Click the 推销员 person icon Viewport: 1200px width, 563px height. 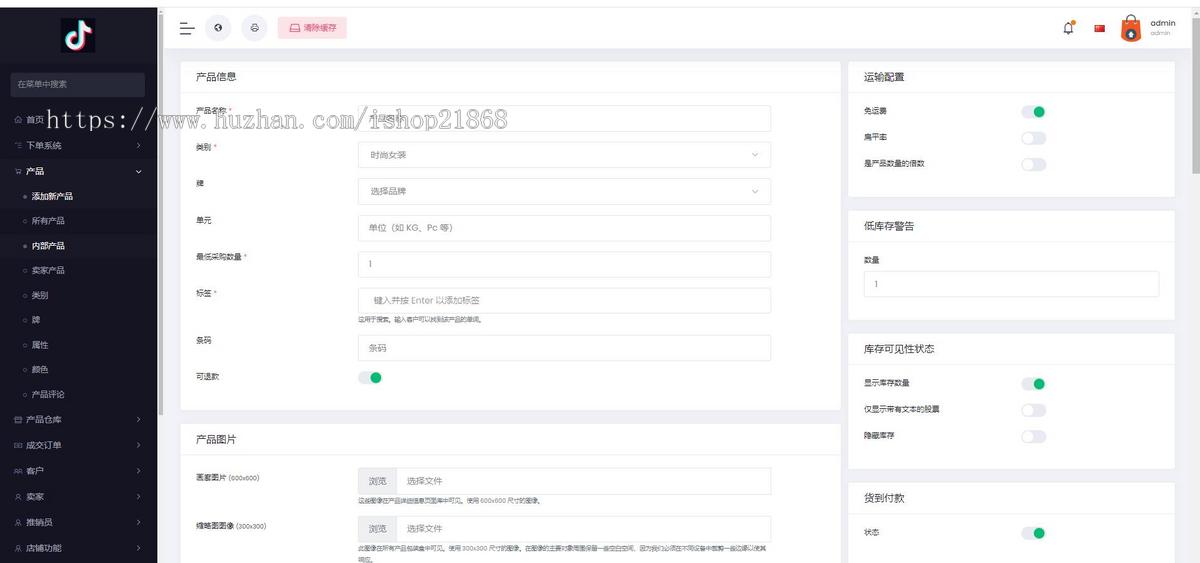click(x=18, y=522)
